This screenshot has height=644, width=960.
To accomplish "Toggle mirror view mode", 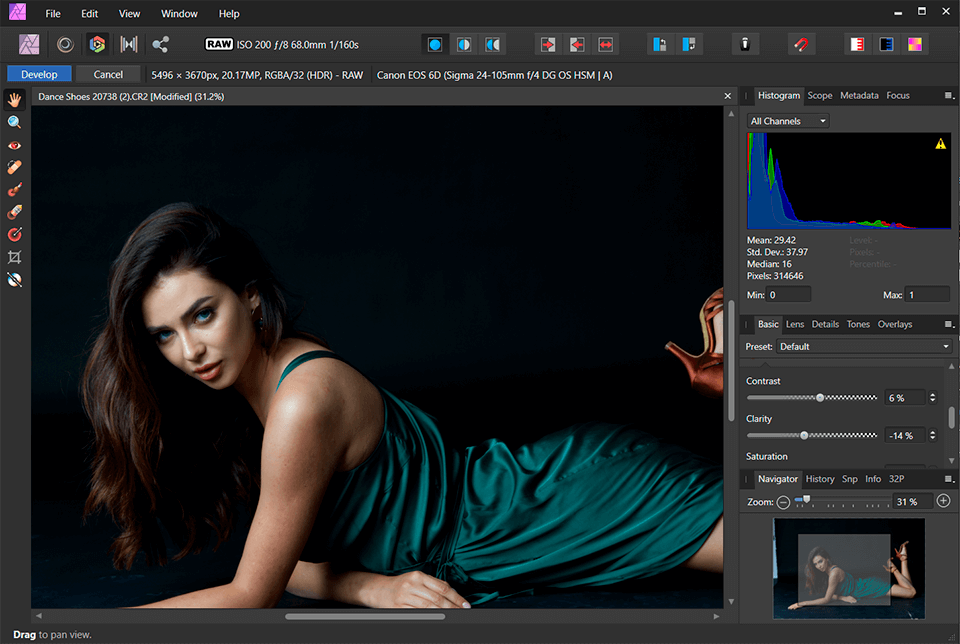I will pyautogui.click(x=494, y=44).
